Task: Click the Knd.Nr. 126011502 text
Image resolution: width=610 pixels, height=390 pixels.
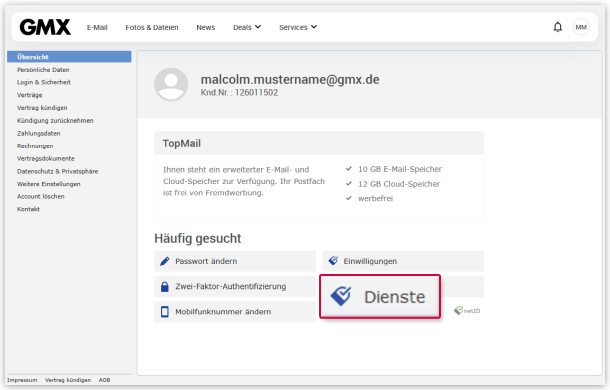Action: pyautogui.click(x=239, y=93)
